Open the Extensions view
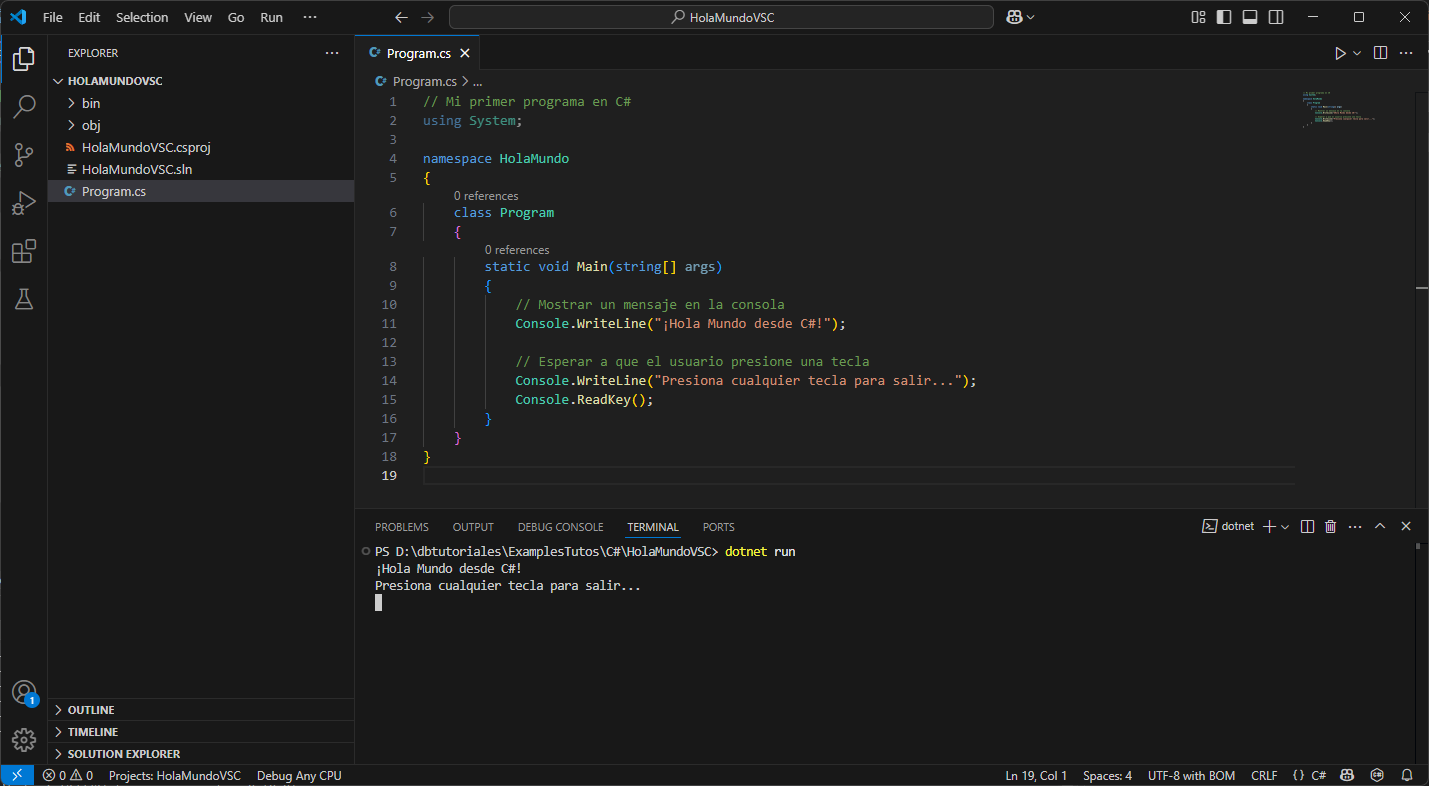This screenshot has width=1429, height=786. [24, 251]
